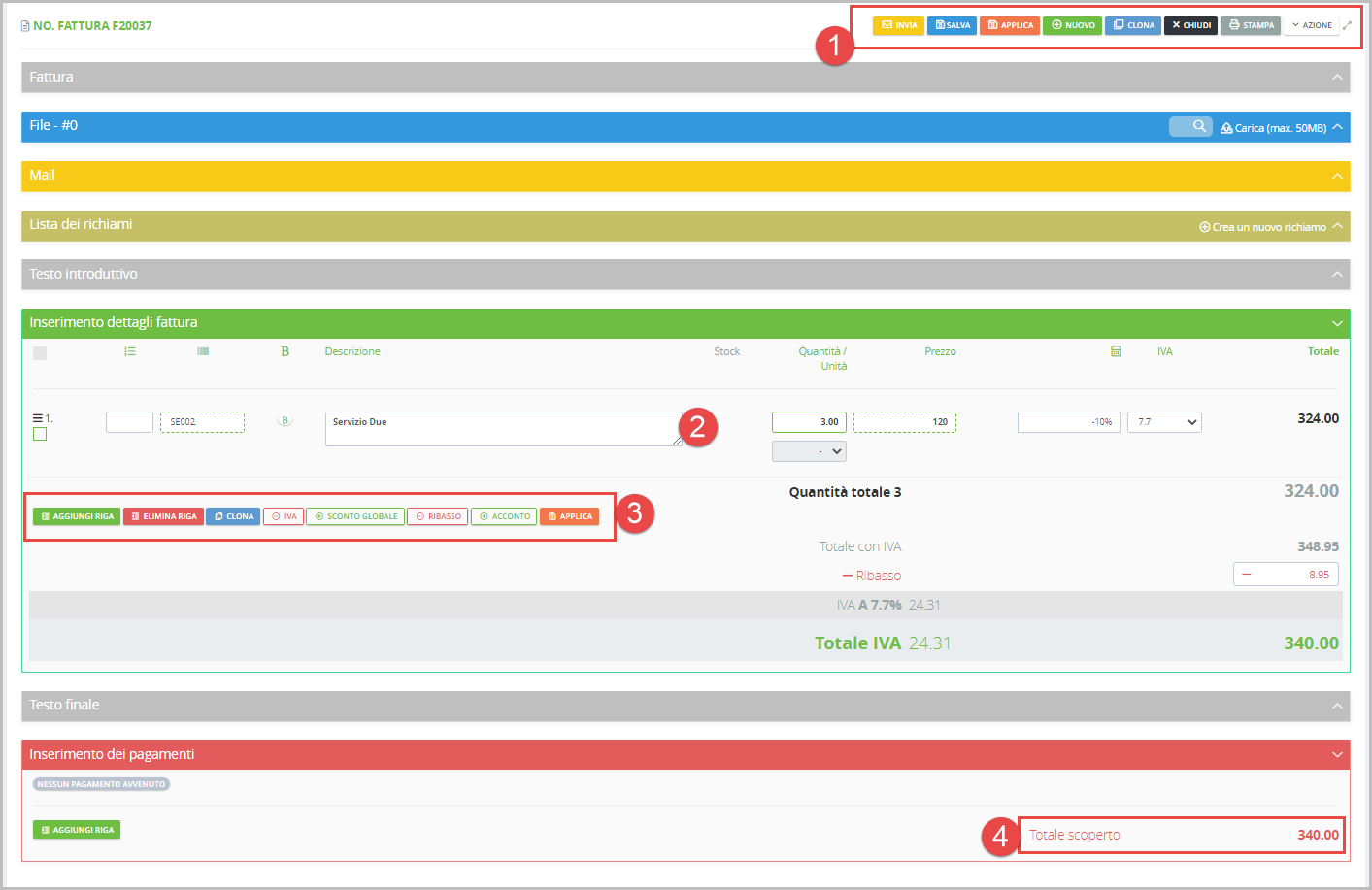Click the barcode icon column header
Image resolution: width=1372 pixels, height=890 pixels.
point(203,351)
